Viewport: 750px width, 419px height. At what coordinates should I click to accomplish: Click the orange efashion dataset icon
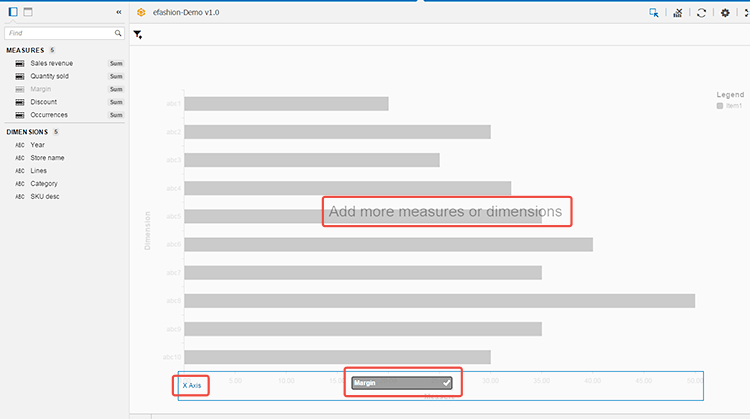pos(141,12)
